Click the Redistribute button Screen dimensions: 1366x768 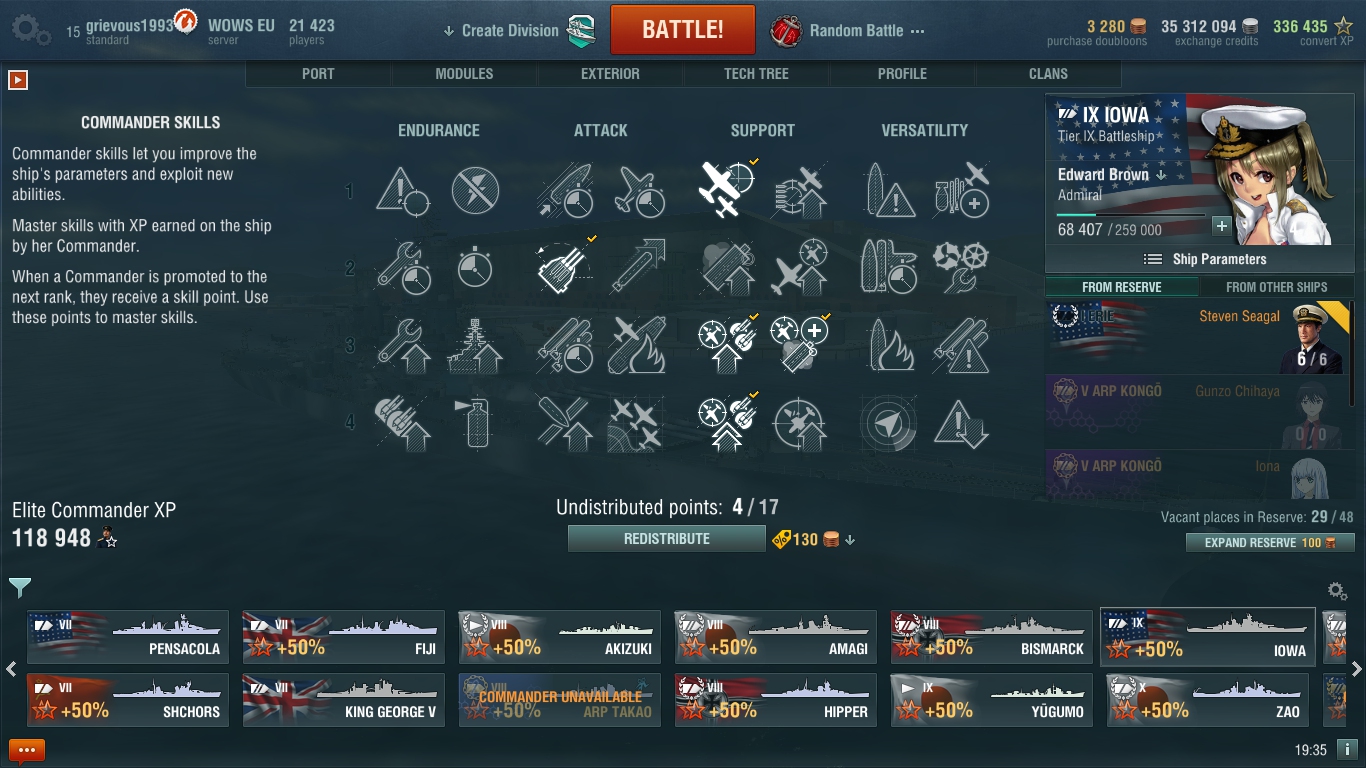pyautogui.click(x=667, y=539)
